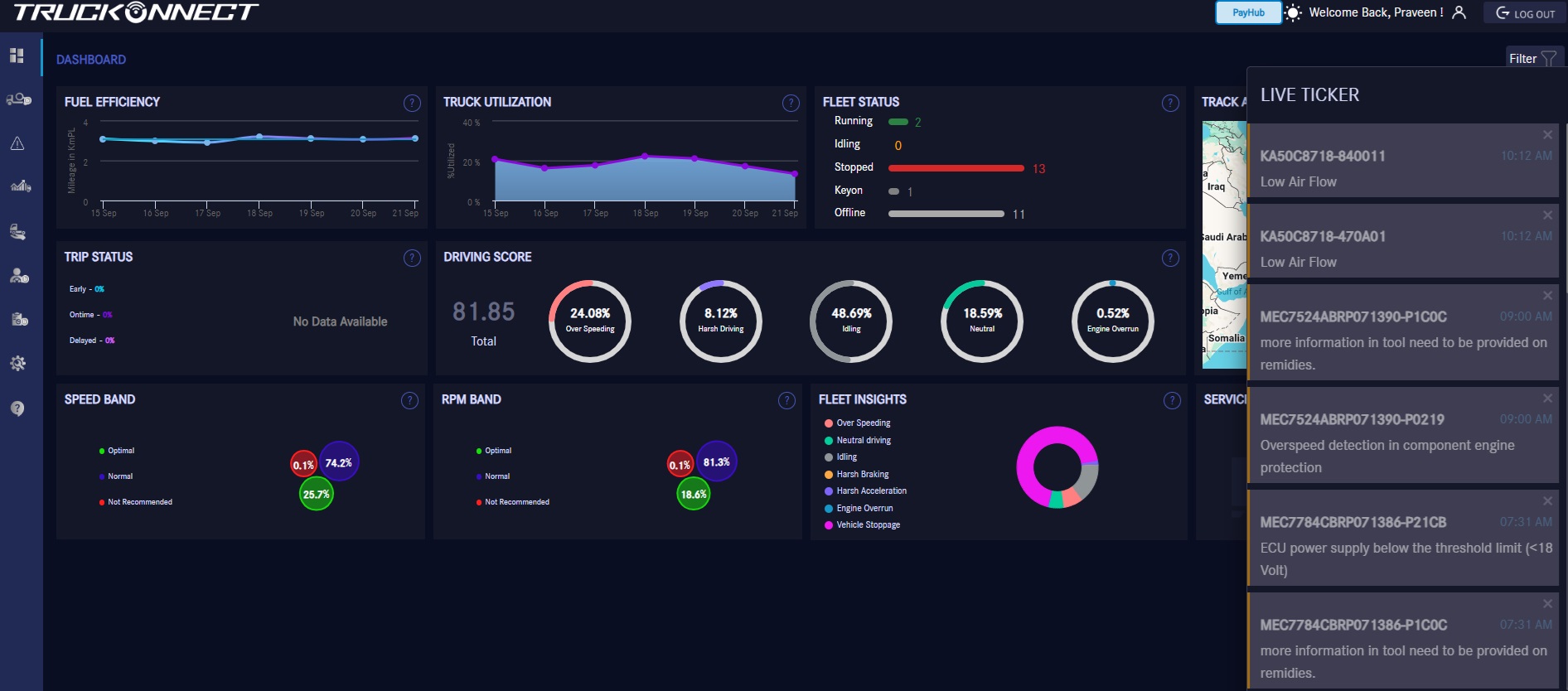Open the help question mark in sidebar
The width and height of the screenshot is (1568, 691).
point(17,408)
